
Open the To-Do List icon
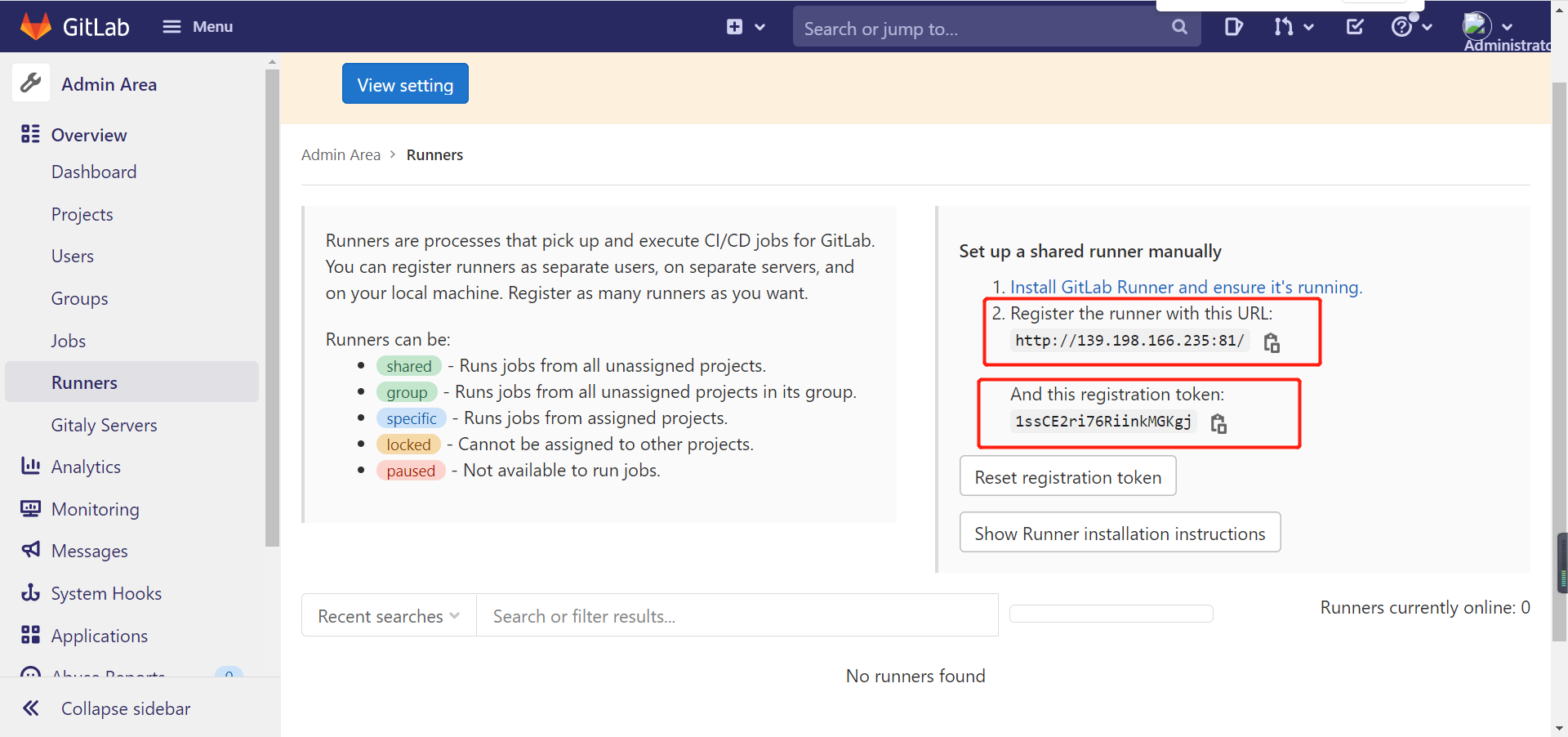tap(1355, 27)
